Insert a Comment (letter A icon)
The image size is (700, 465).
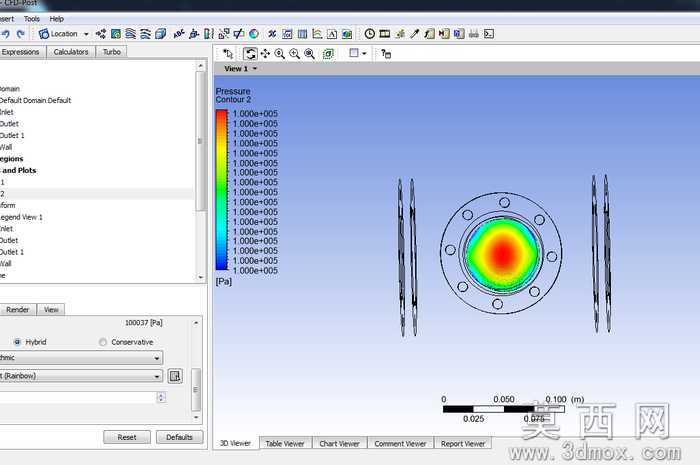(332, 34)
